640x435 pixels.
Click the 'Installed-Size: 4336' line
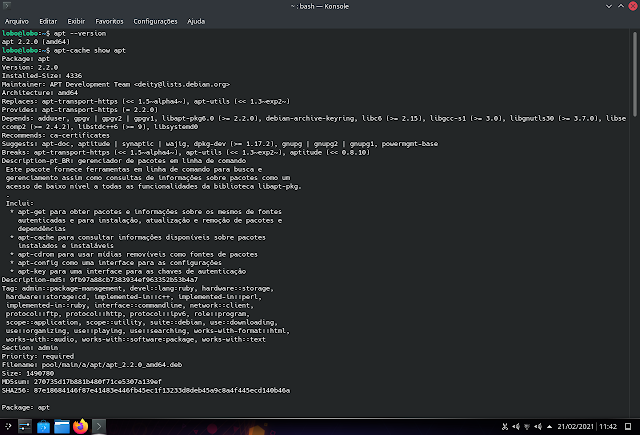[x=42, y=75]
